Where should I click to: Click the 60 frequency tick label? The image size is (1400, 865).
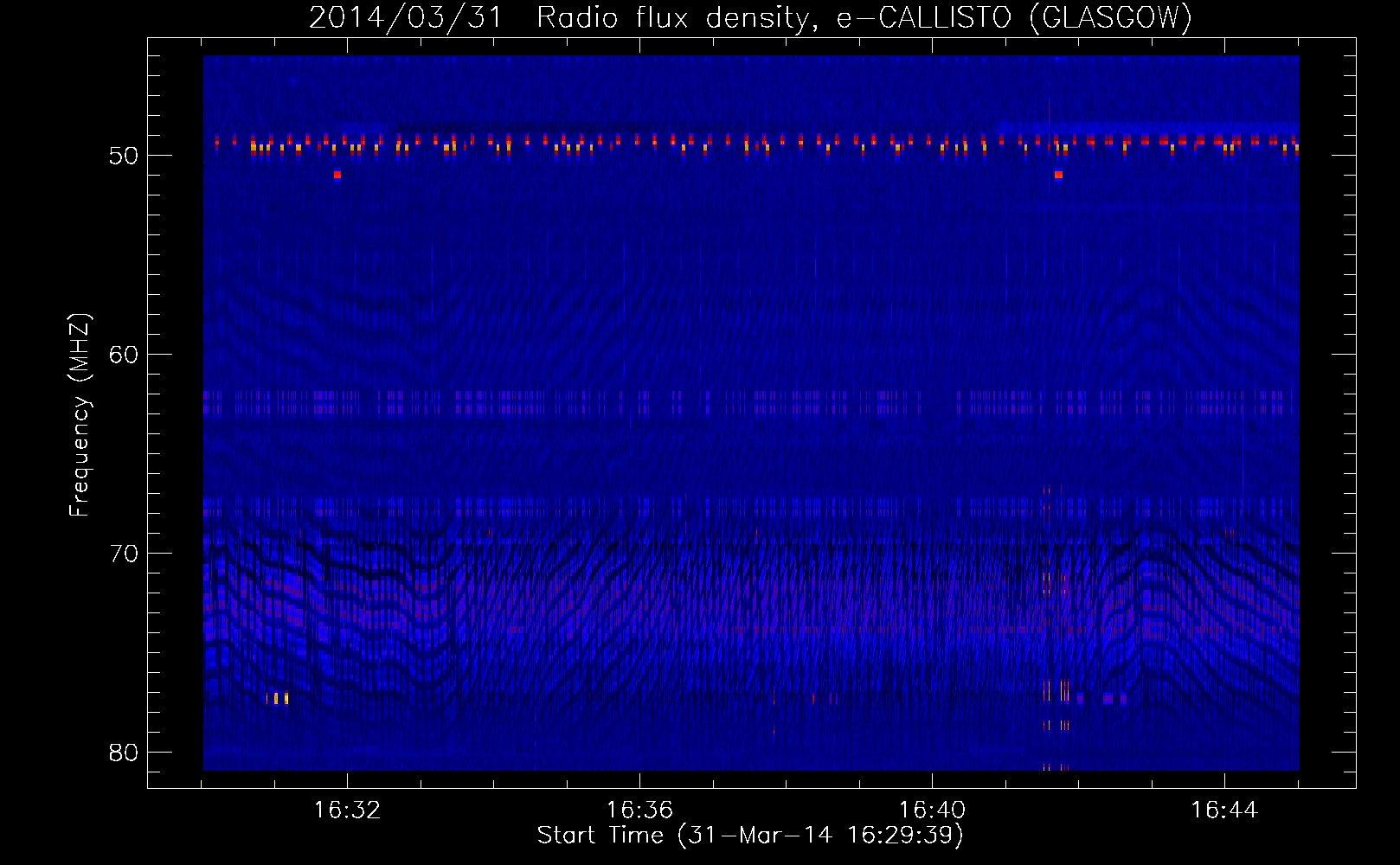tap(124, 355)
